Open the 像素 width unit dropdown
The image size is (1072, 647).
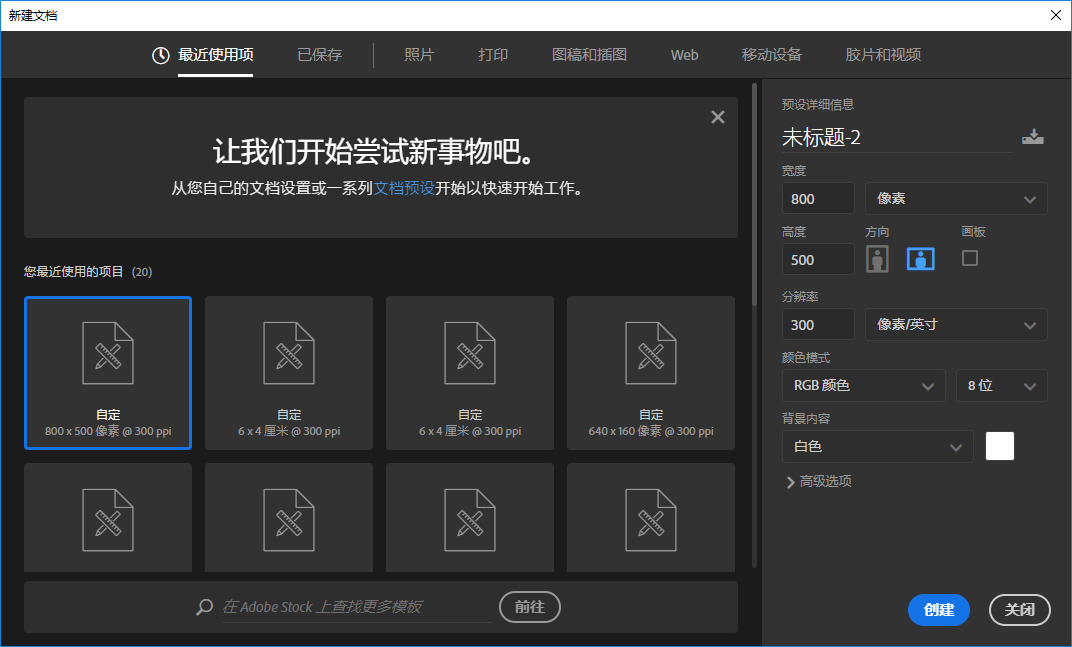point(955,198)
